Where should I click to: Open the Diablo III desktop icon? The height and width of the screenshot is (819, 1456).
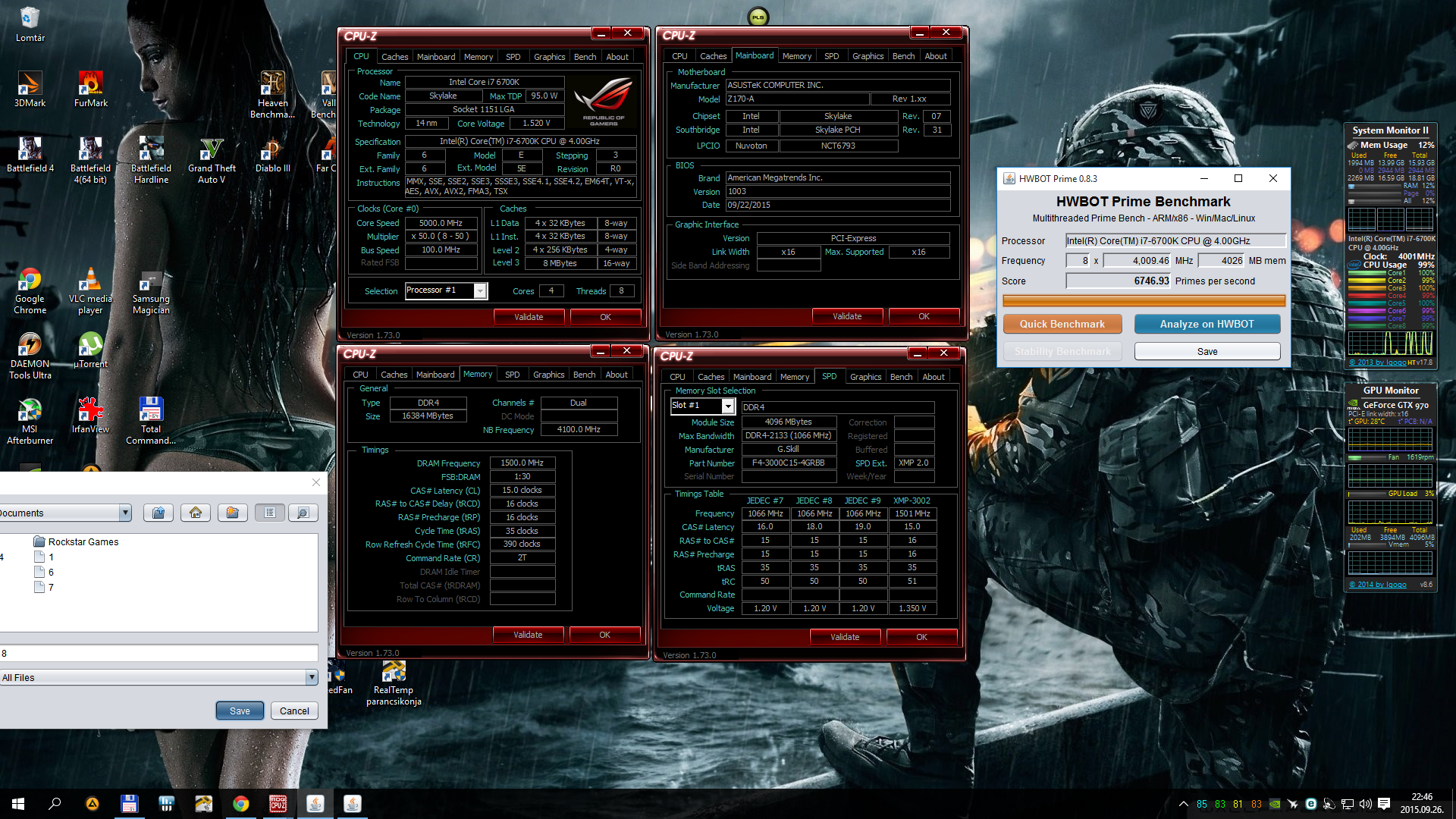272,154
